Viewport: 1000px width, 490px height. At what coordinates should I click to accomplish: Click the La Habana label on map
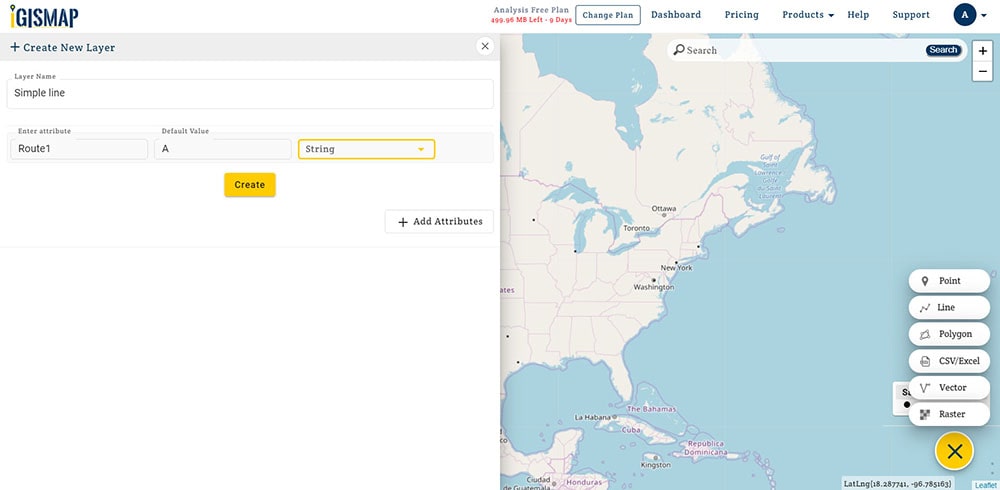coord(592,417)
